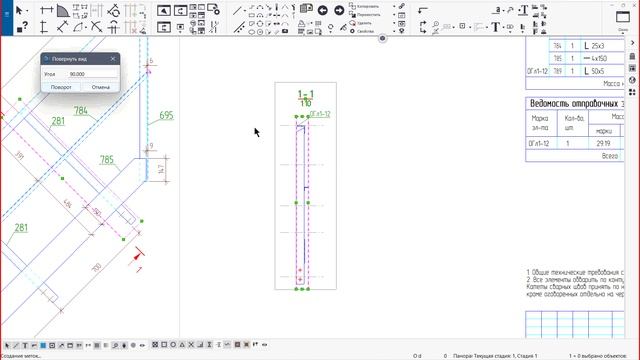
Task: Click dimension value 147 in drawing
Action: click(x=161, y=169)
